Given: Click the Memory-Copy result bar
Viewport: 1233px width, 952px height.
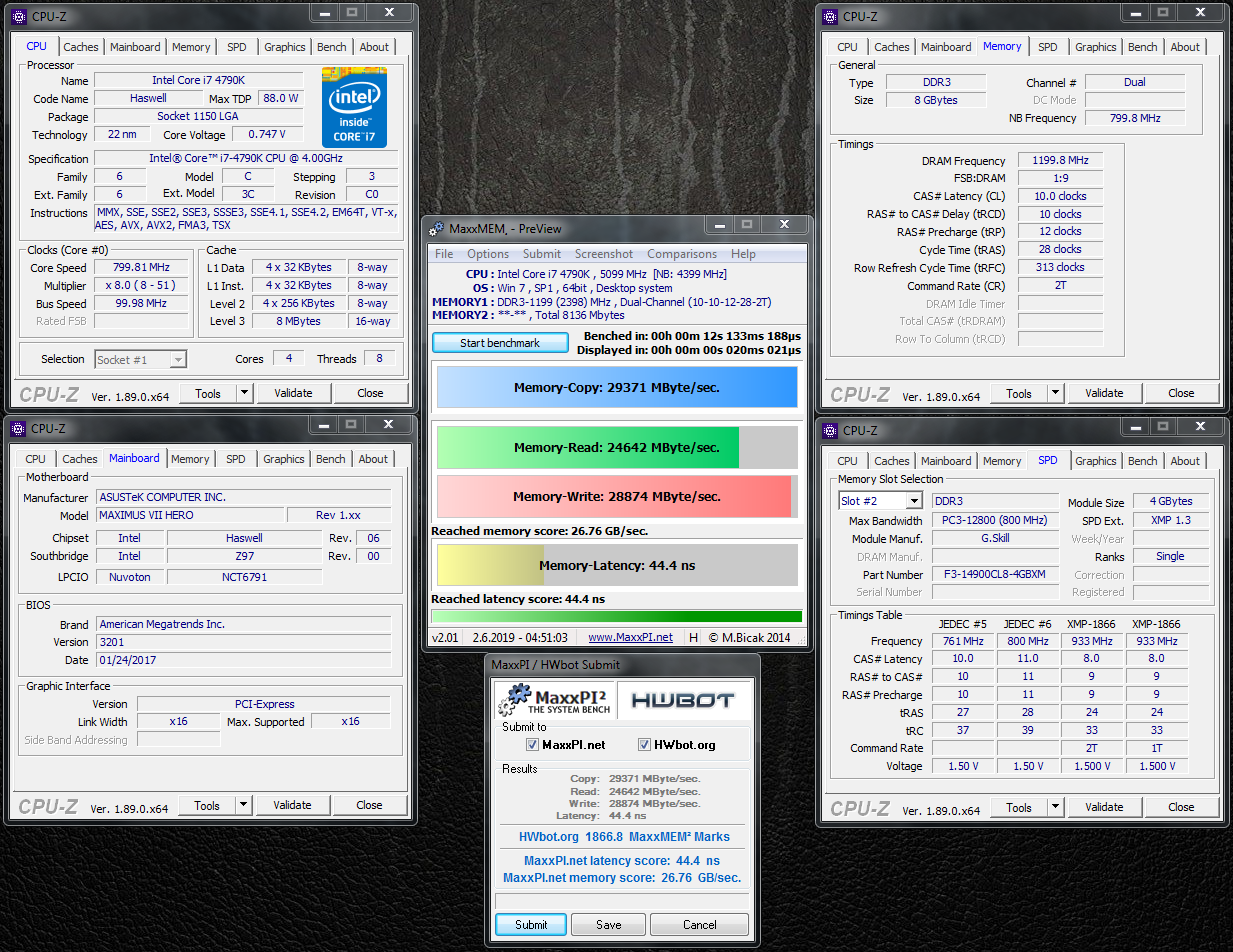Looking at the screenshot, I should 617,387.
